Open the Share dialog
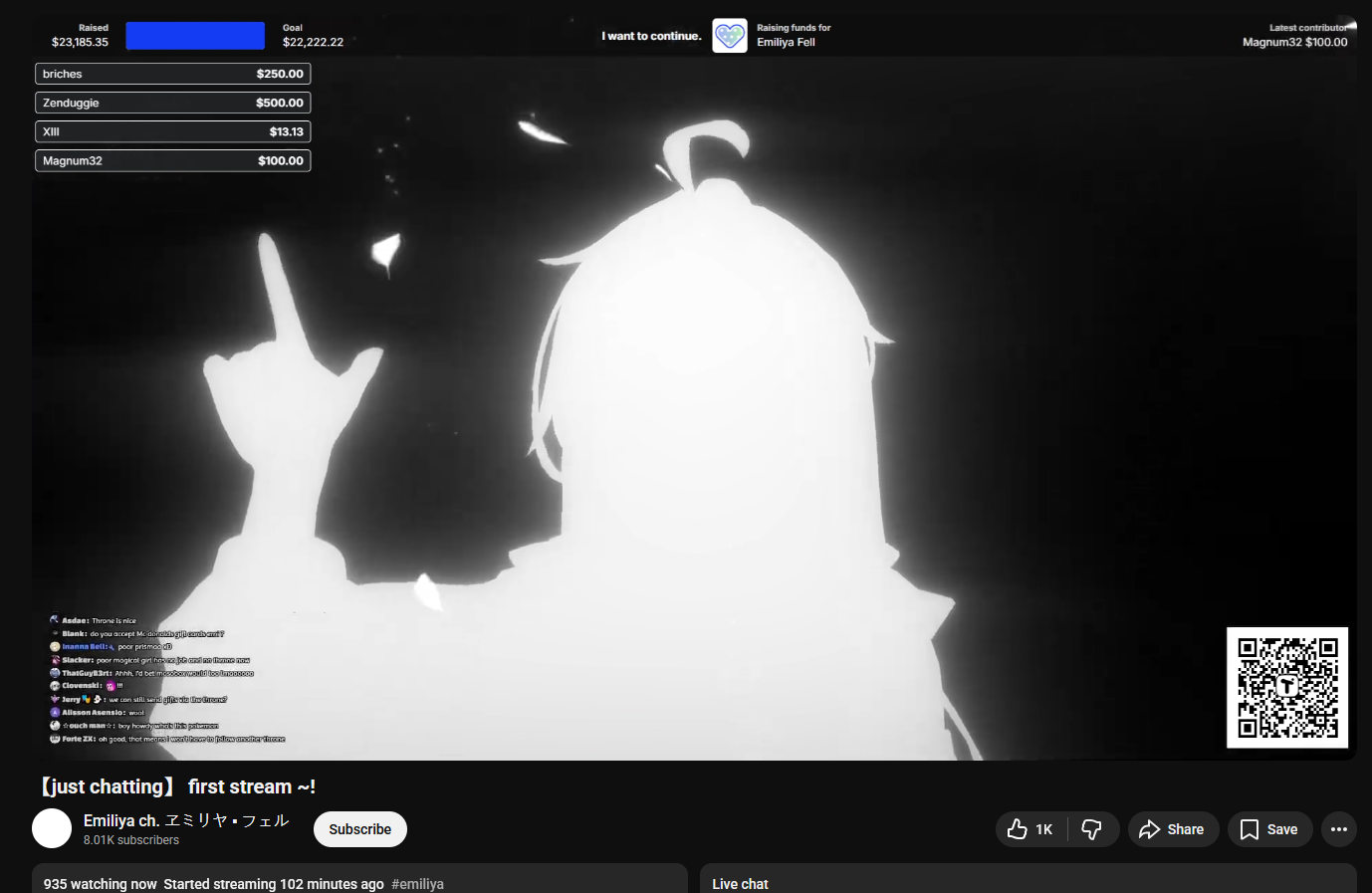This screenshot has width=1372, height=893. (1173, 829)
